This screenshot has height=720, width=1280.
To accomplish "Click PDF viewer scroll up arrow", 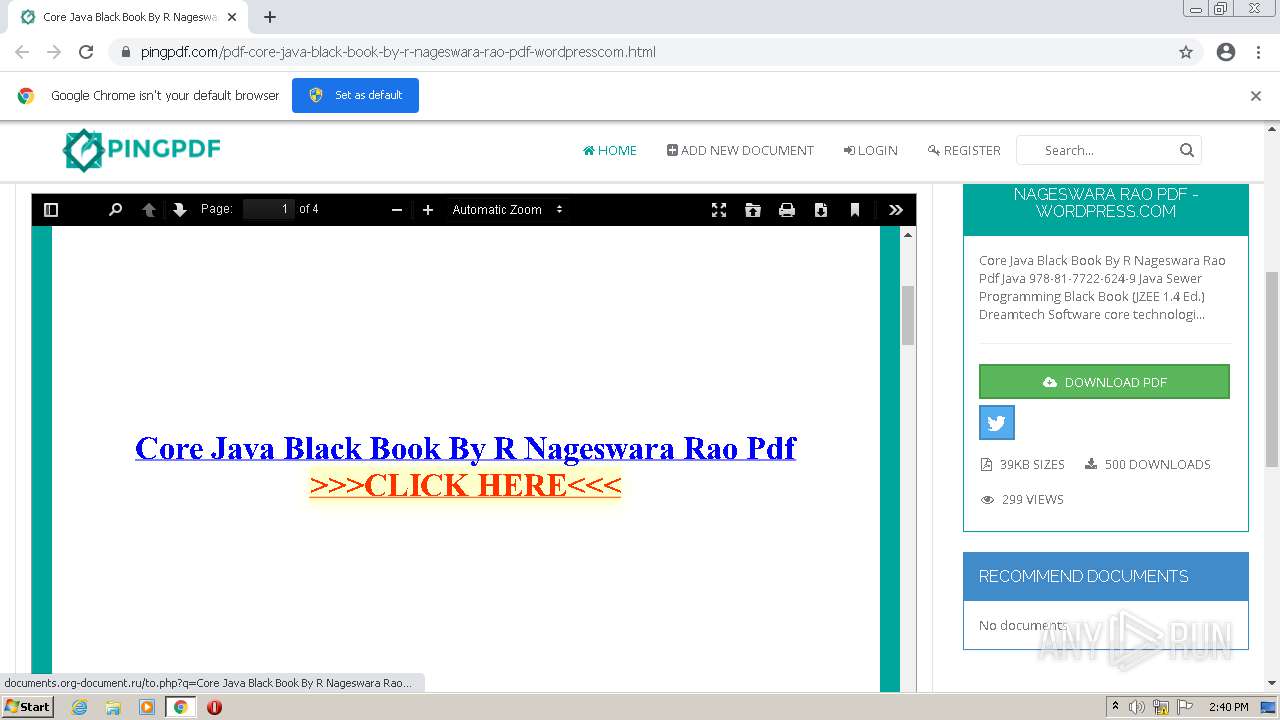I will [x=908, y=234].
